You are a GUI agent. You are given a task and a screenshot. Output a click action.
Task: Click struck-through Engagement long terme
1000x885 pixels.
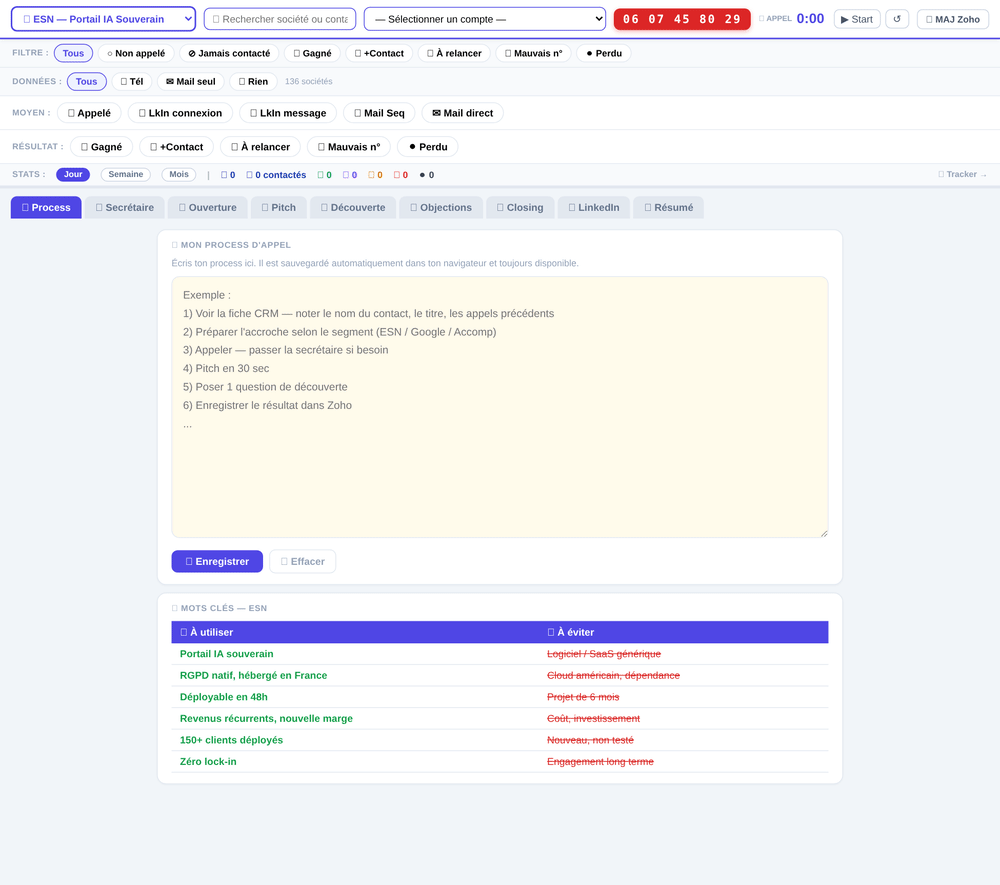(600, 761)
